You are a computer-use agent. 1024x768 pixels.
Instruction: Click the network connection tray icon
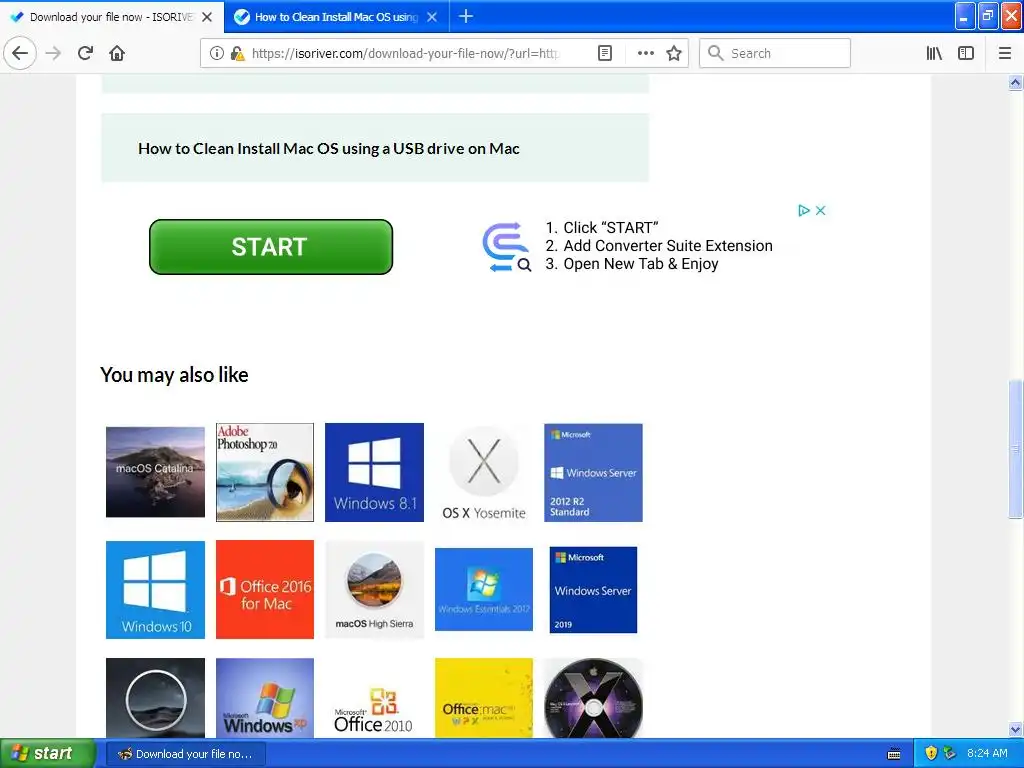(950, 754)
